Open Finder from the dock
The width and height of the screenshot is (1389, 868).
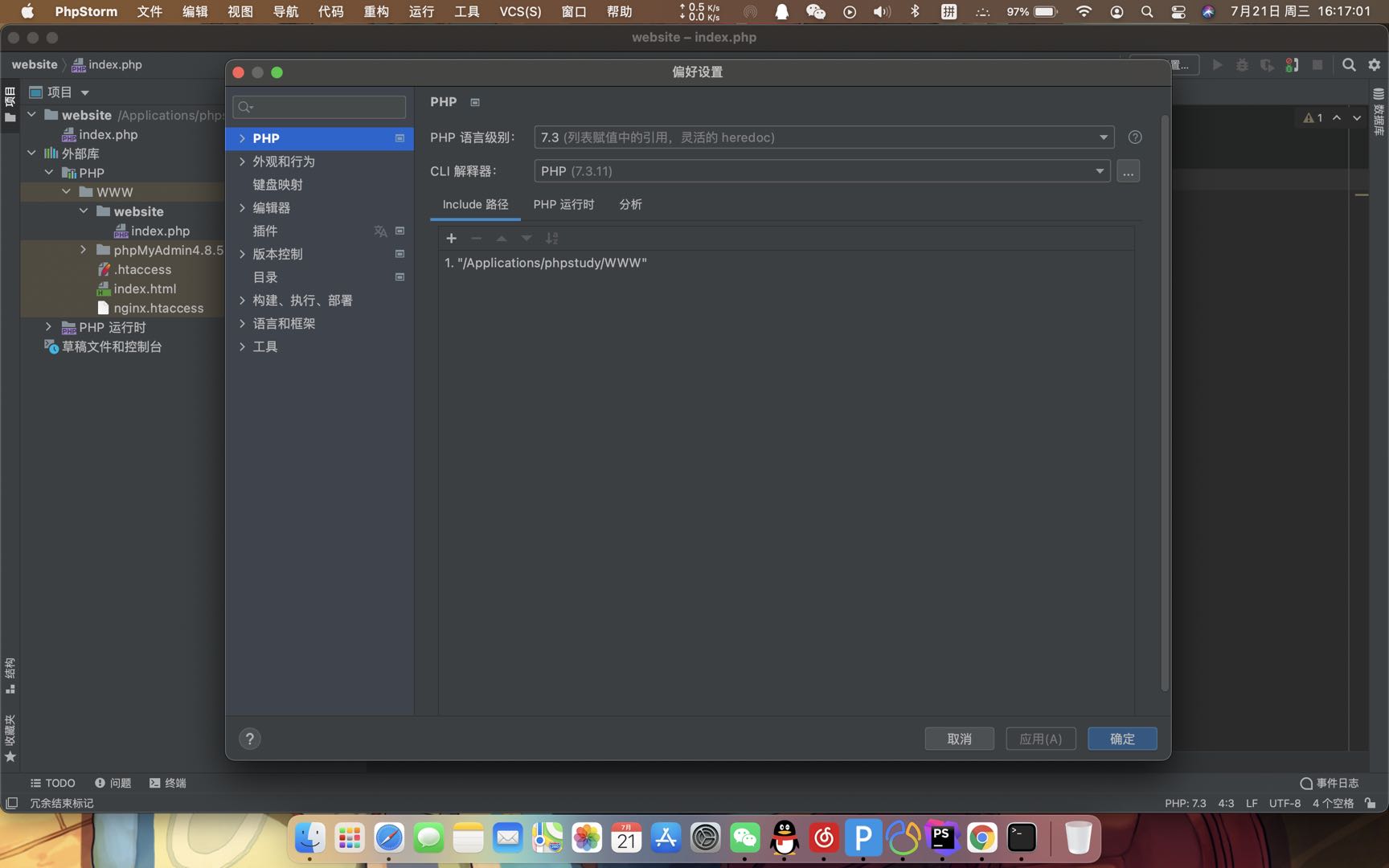309,838
